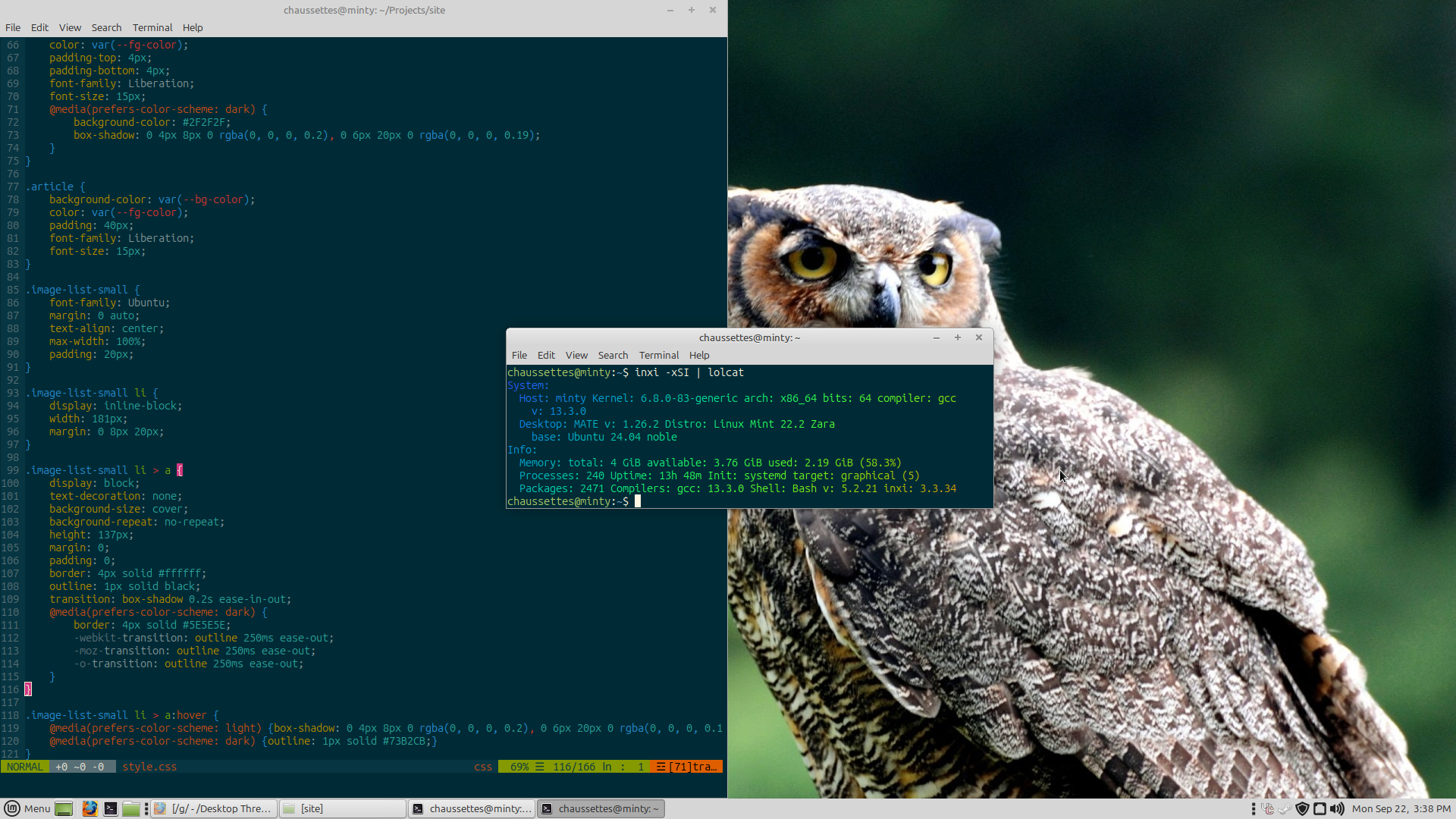Maximize the ~/Projects/site terminal window
This screenshot has width=1456, height=819.
(692, 10)
